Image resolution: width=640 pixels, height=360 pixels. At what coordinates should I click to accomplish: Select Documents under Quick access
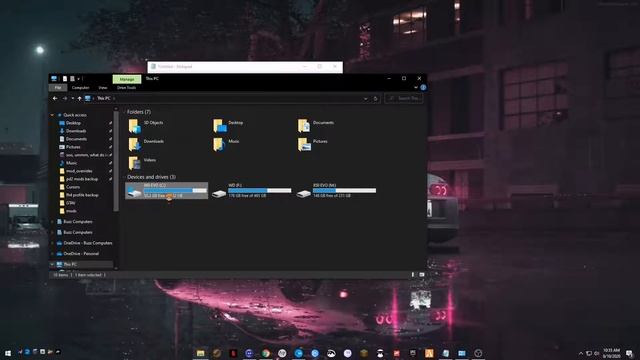point(73,139)
